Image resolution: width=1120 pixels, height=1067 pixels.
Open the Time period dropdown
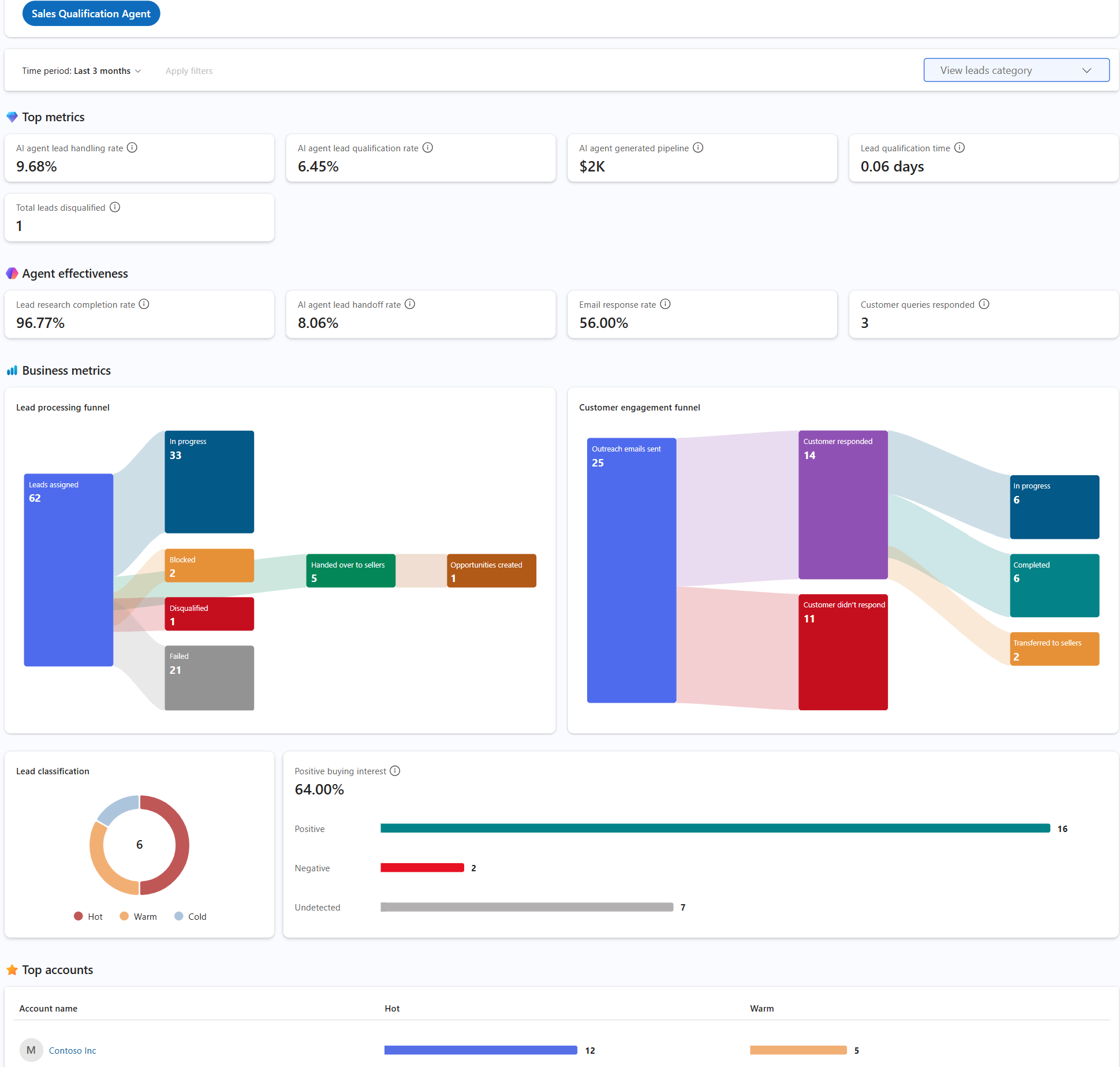81,70
